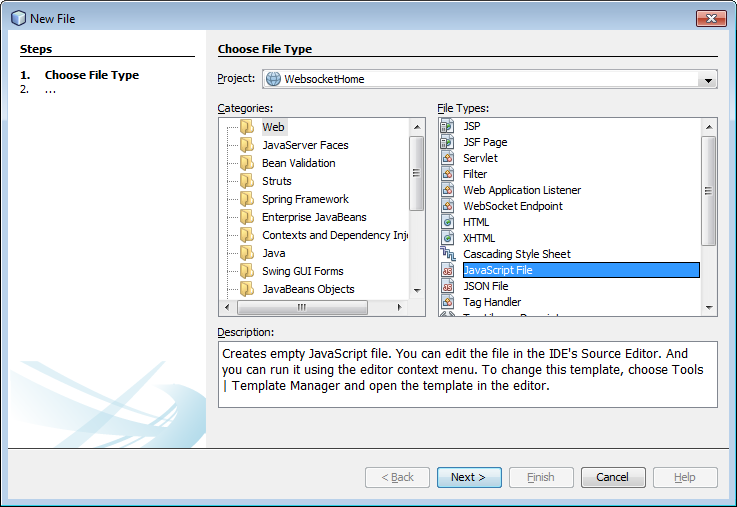This screenshot has width=737, height=507.
Task: Choose Web Application Listener file type
Action: pyautogui.click(x=522, y=190)
